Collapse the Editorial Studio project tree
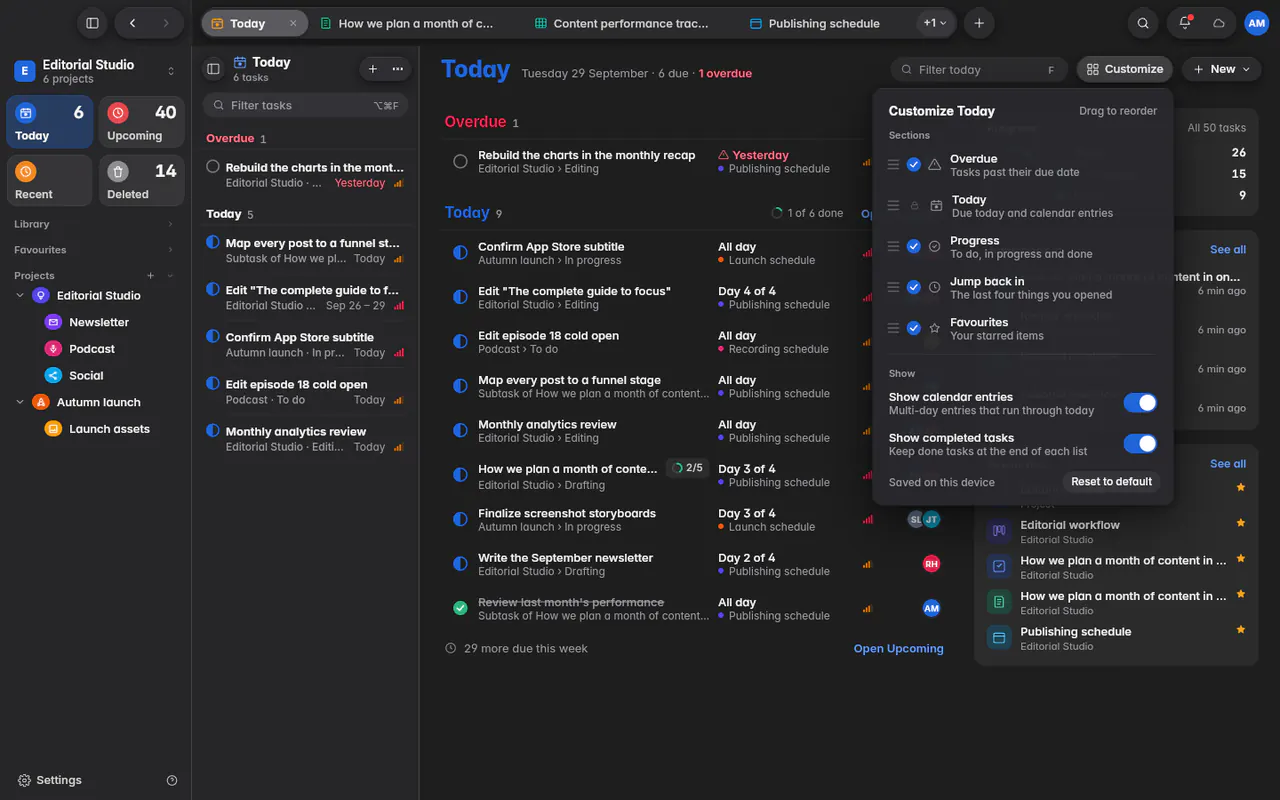Image resolution: width=1280 pixels, height=800 pixels. point(20,296)
